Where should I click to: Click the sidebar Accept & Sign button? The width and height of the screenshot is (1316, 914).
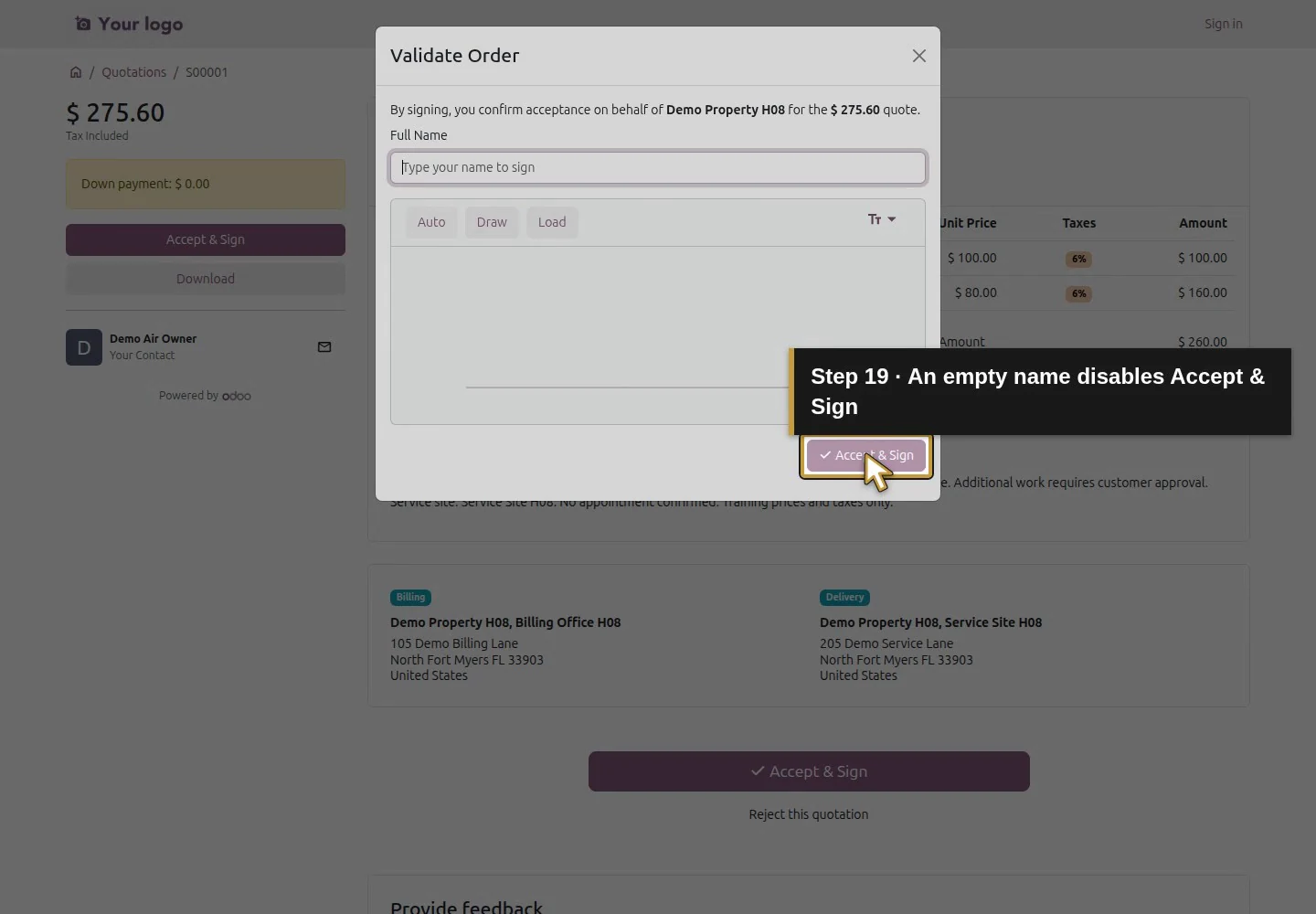206,239
